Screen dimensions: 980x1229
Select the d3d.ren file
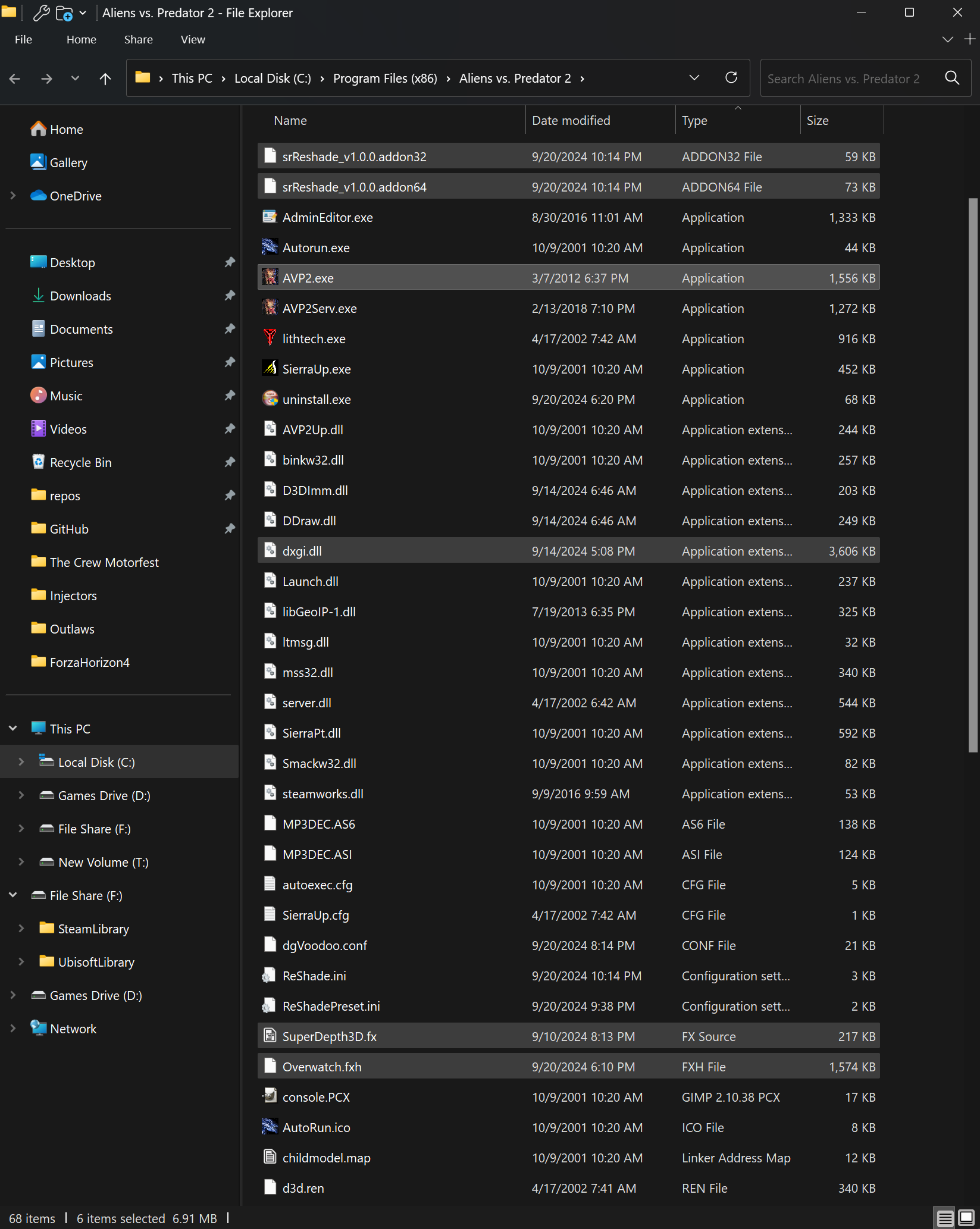coord(568,1188)
